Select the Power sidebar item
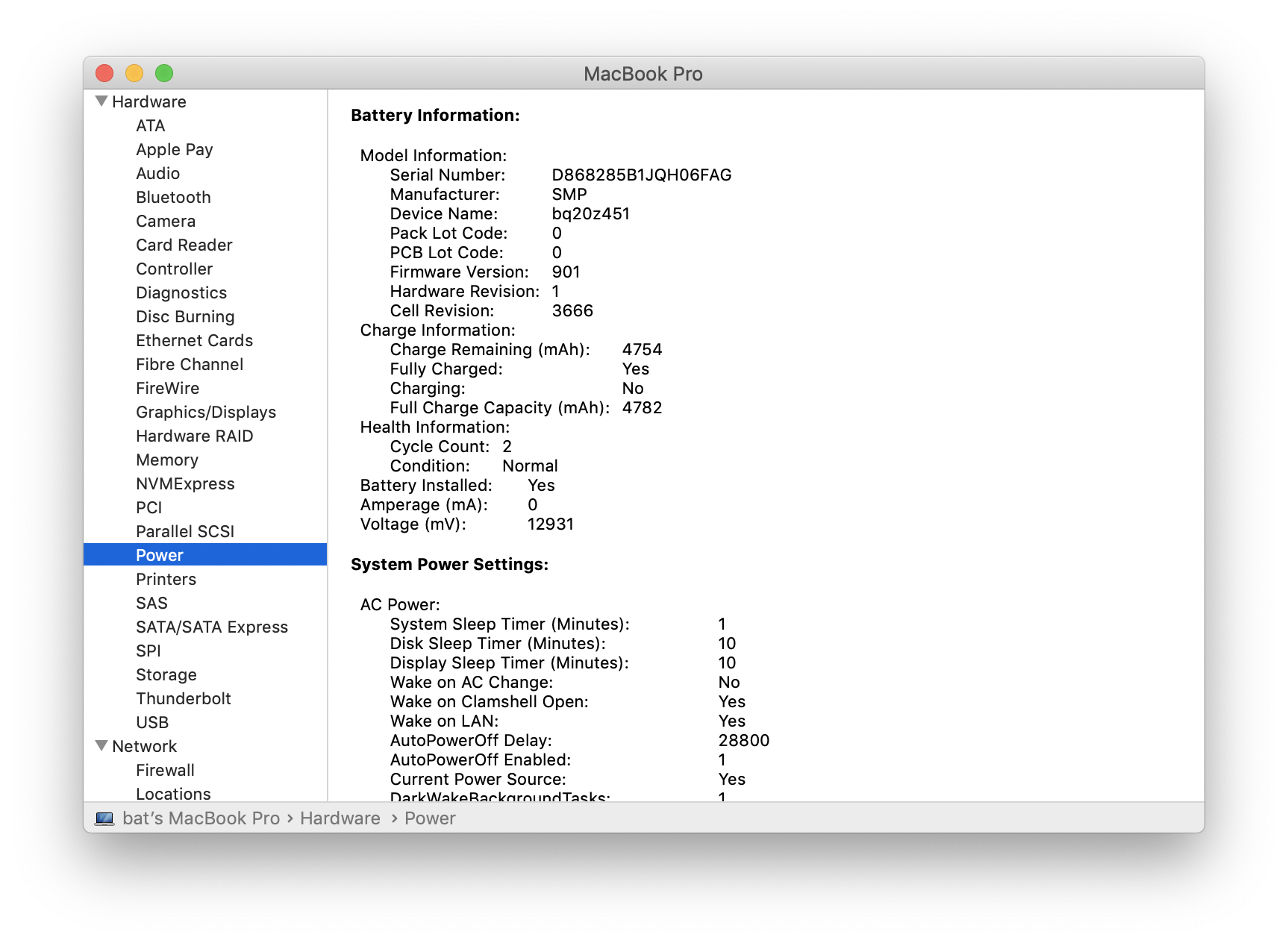Viewport: 1288px width, 943px height. click(160, 555)
